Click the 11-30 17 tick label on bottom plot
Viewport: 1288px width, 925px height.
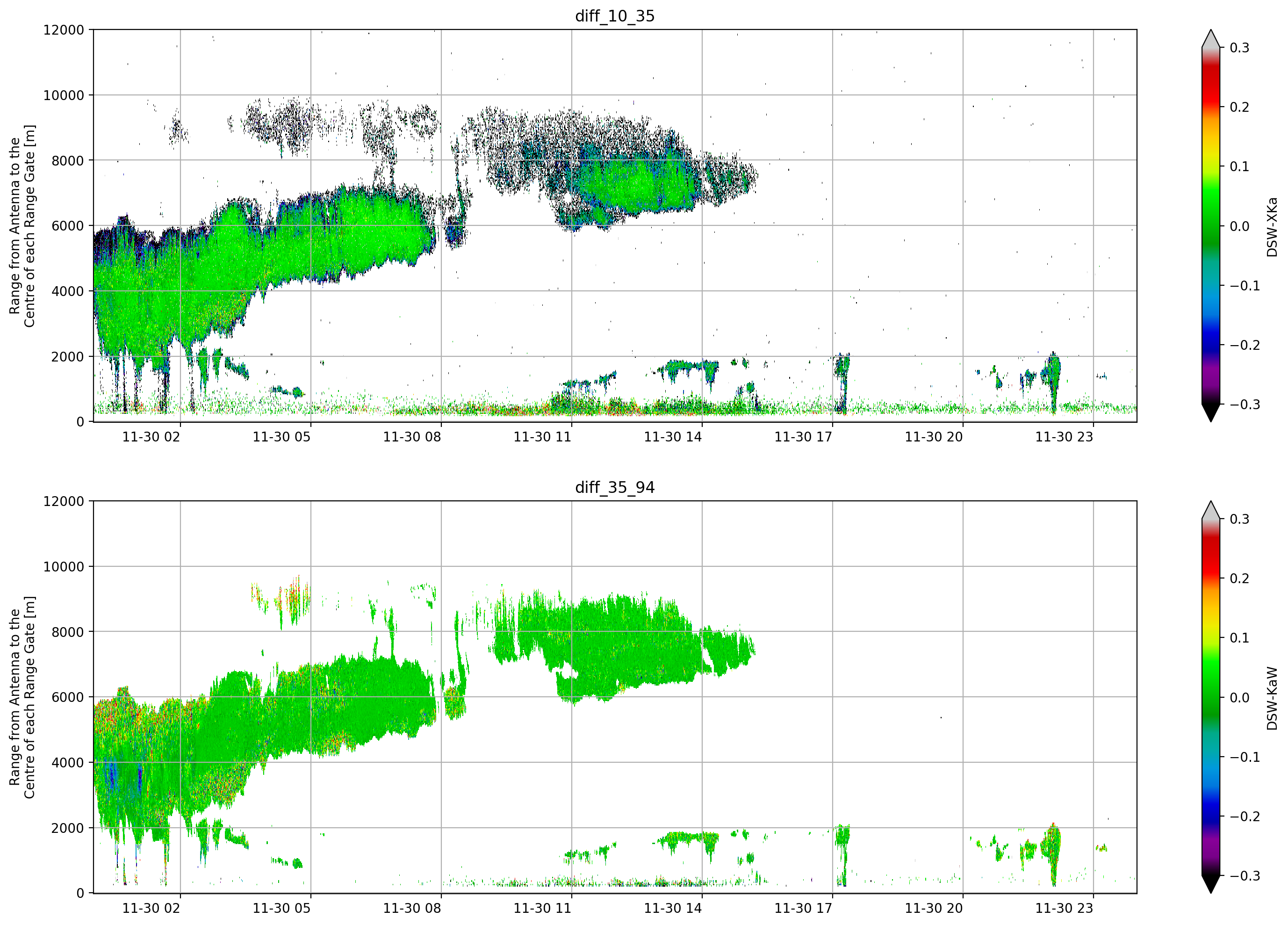(803, 908)
